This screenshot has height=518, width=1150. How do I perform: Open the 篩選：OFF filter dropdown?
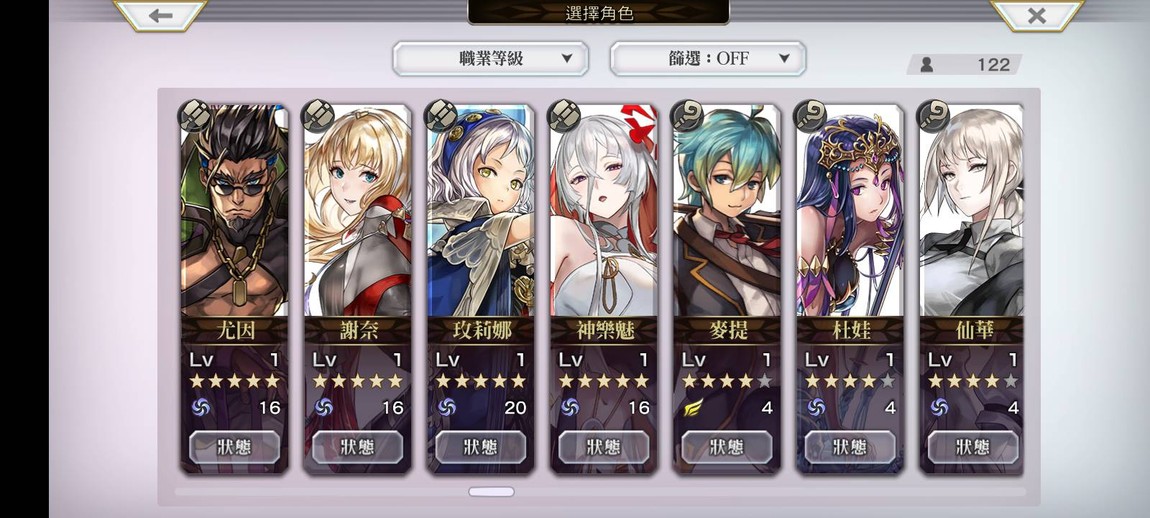708,59
